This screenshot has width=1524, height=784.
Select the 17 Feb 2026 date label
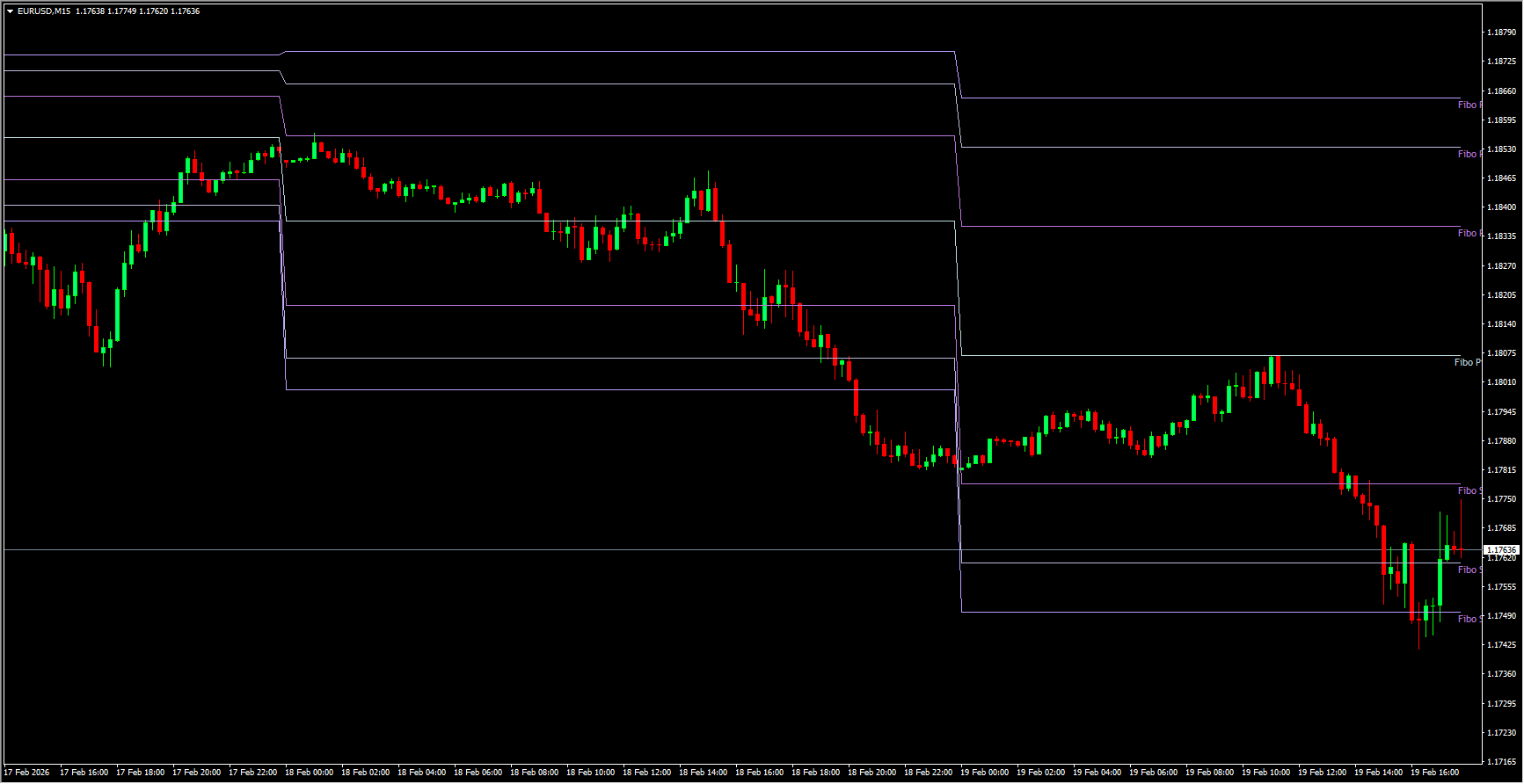(27, 773)
